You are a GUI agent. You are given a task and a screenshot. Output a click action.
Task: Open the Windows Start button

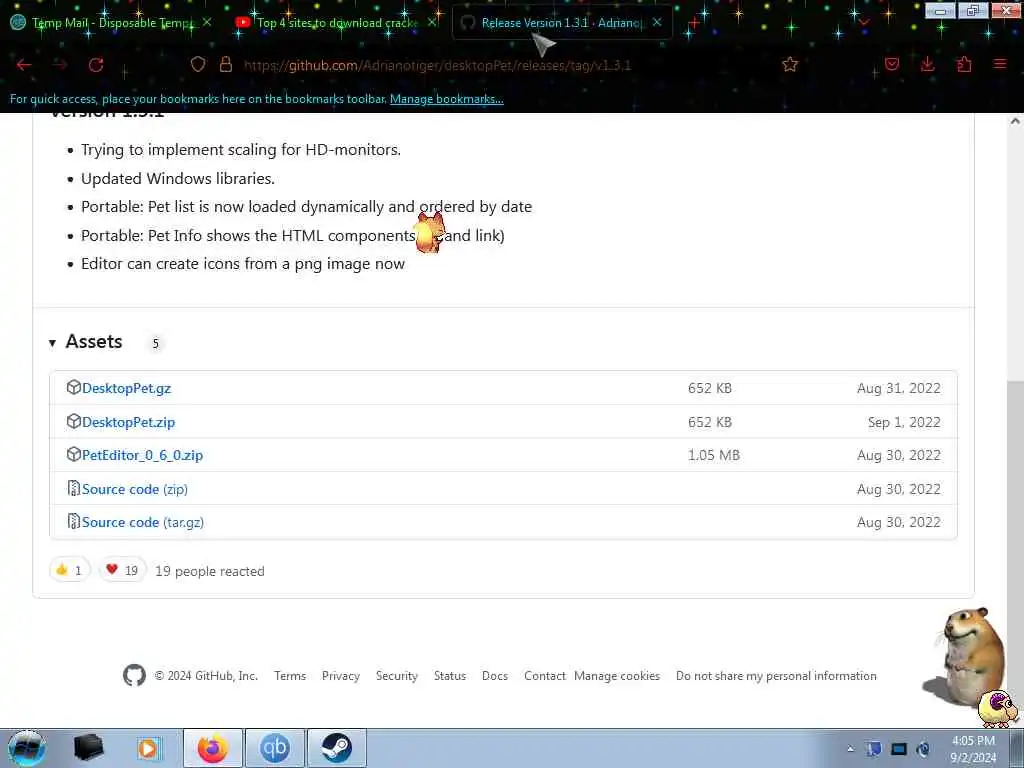click(27, 748)
